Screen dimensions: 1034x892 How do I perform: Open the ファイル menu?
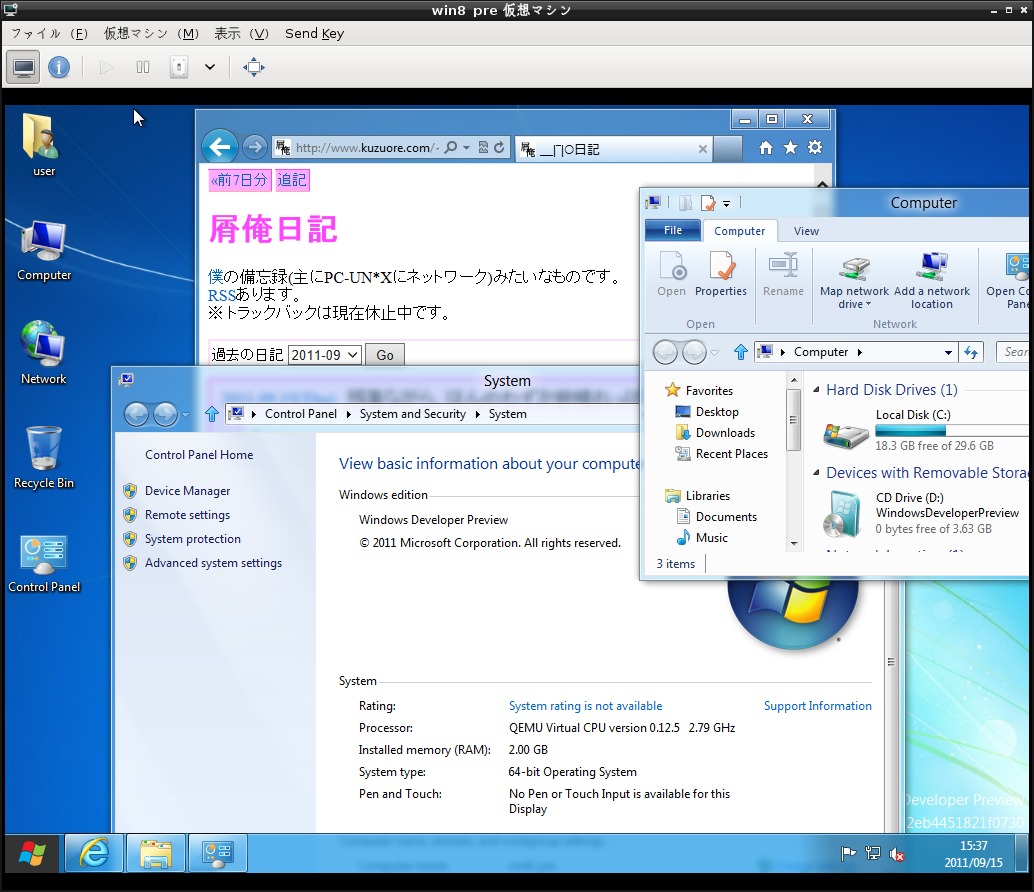[x=49, y=34]
